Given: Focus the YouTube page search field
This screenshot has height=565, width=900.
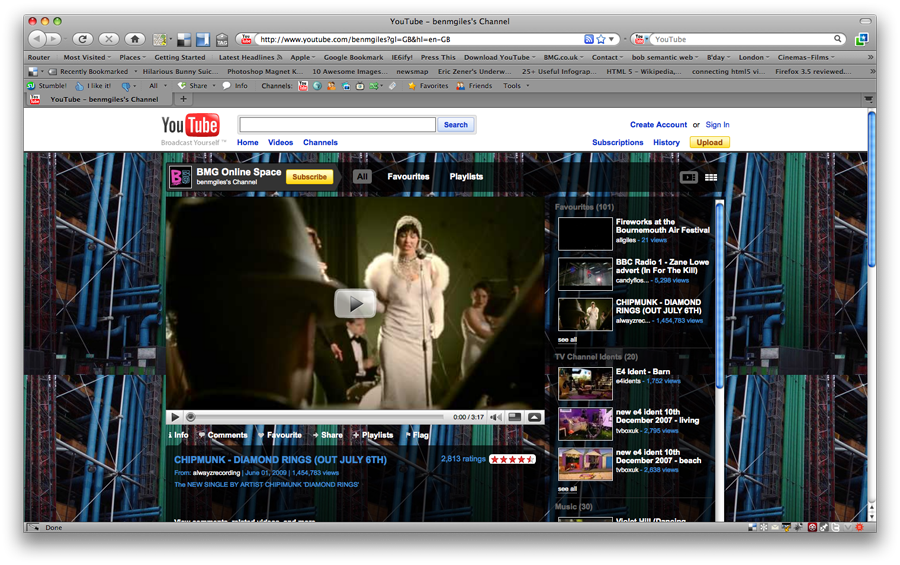Looking at the screenshot, I should 338,125.
